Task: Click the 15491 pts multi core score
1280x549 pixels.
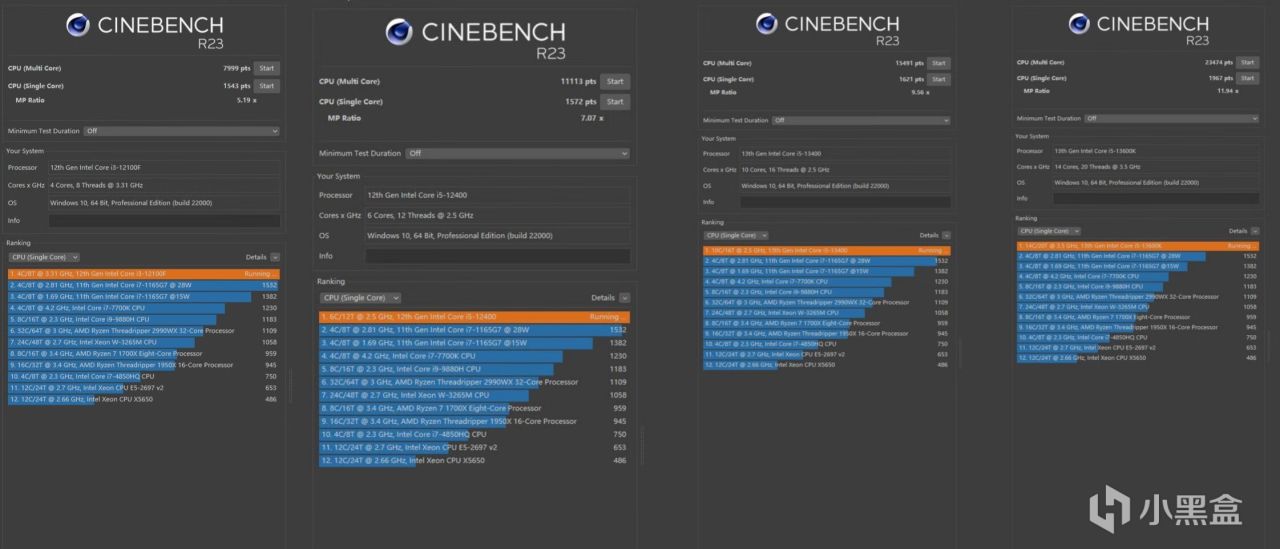Action: pos(908,63)
